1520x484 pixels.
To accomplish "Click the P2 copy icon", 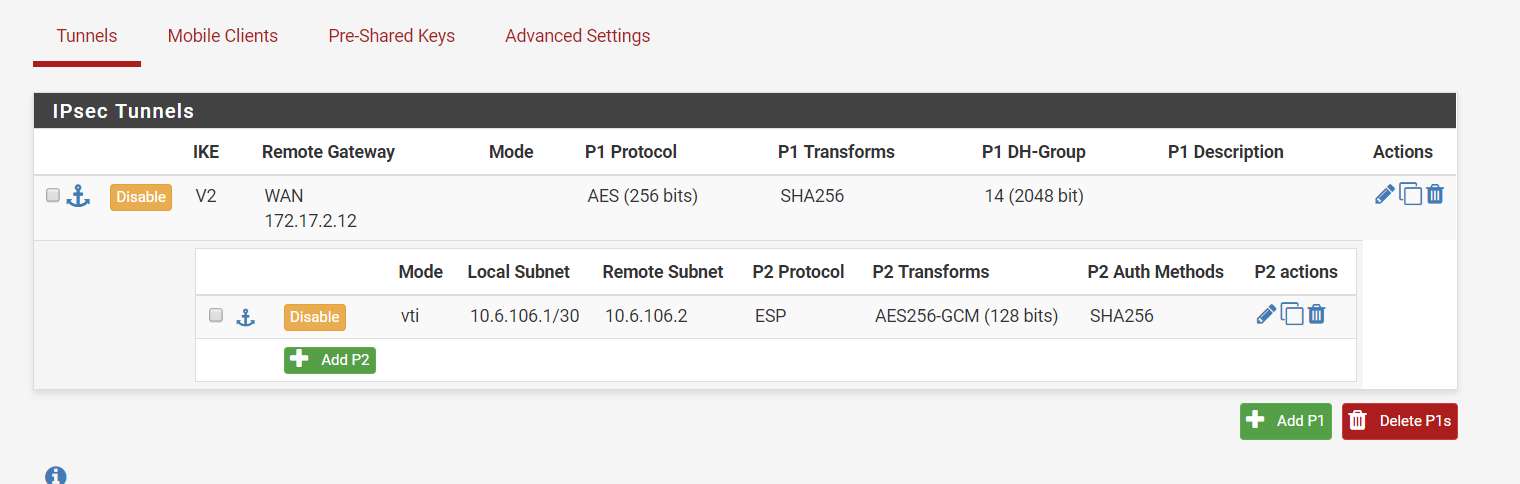I will tap(1292, 315).
